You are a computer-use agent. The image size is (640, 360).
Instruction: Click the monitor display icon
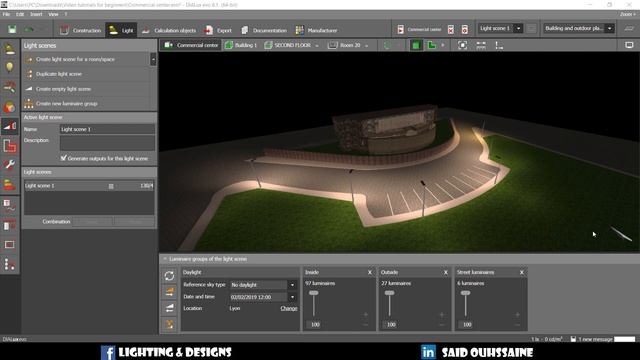coord(629,45)
